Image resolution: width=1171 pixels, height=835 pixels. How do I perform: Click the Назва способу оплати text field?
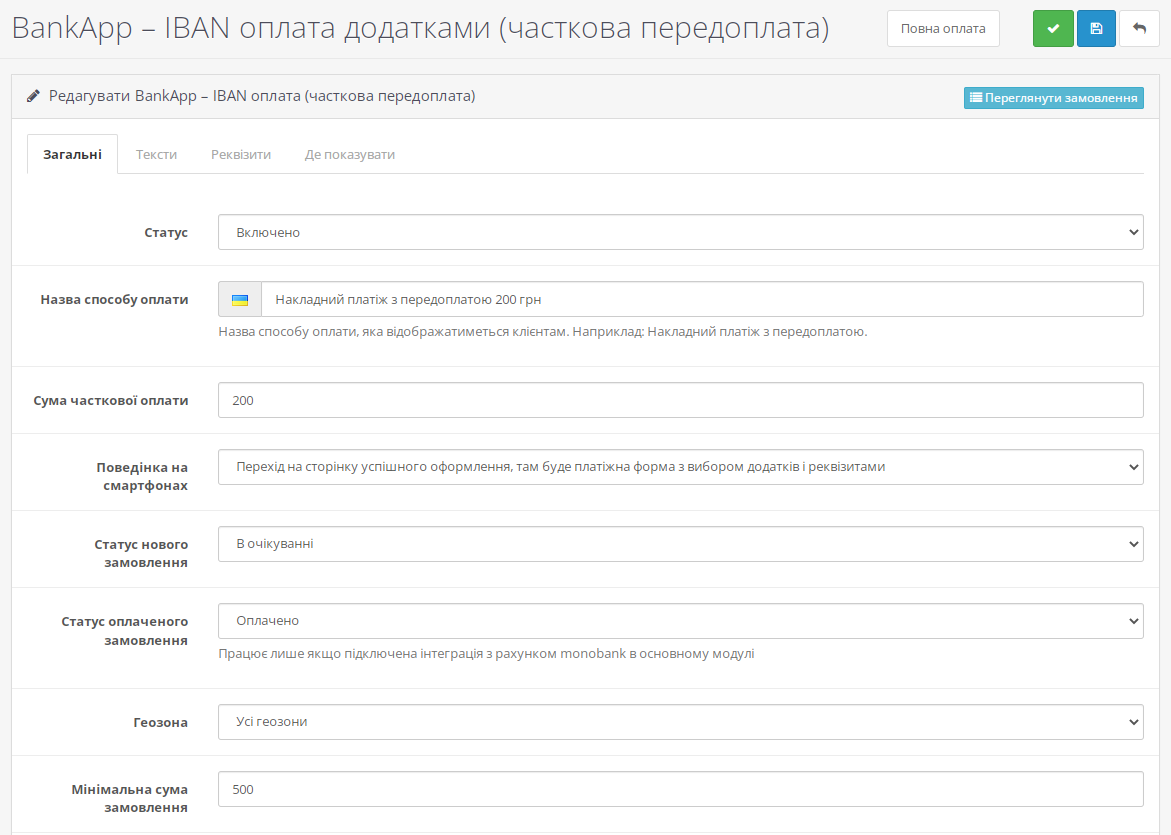700,300
